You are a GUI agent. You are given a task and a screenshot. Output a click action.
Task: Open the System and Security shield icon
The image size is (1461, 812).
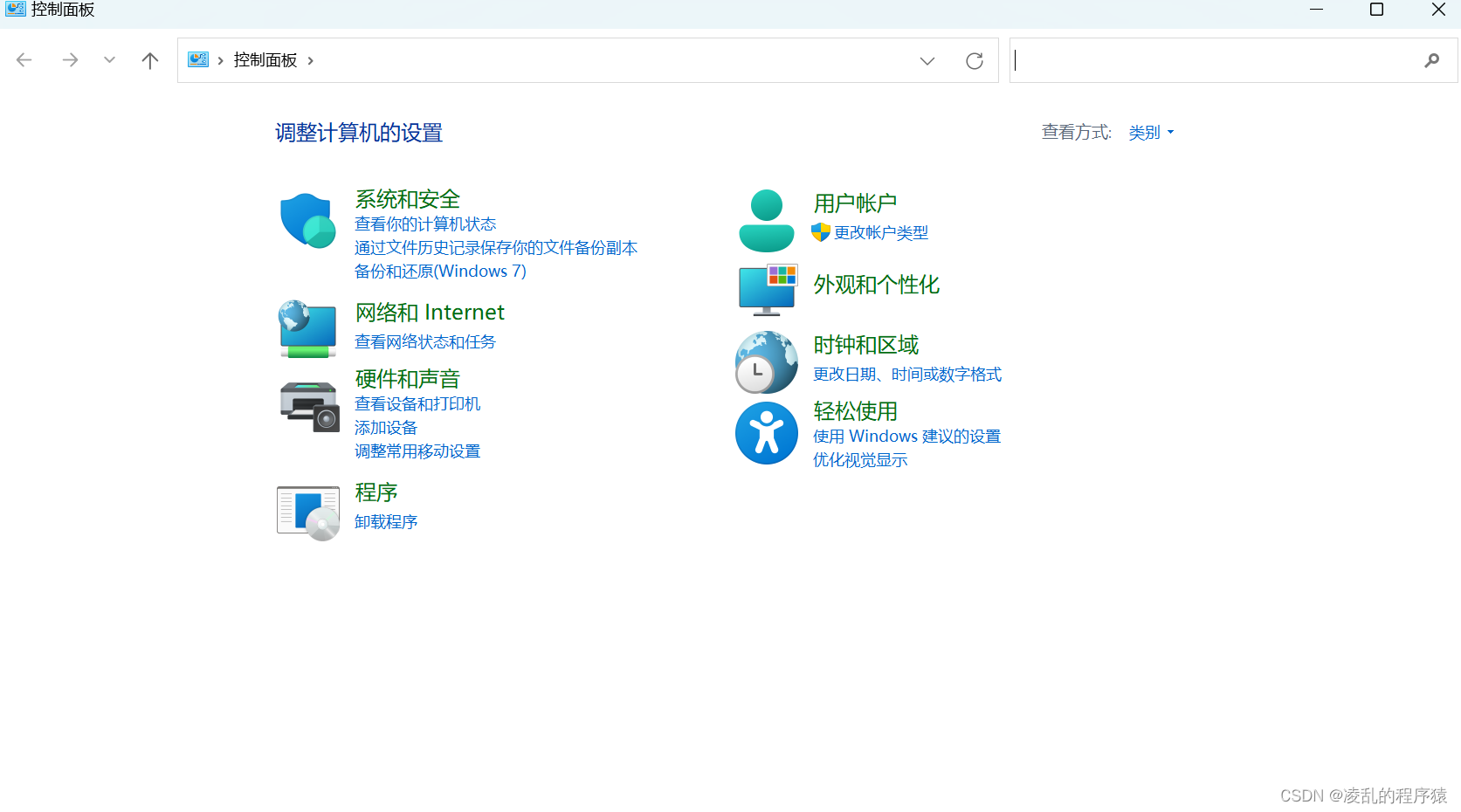pyautogui.click(x=307, y=221)
